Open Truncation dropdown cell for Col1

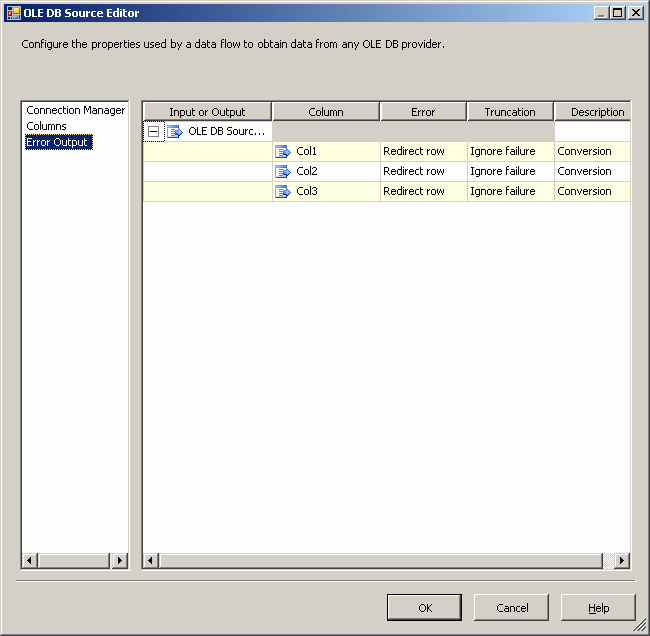(511, 151)
